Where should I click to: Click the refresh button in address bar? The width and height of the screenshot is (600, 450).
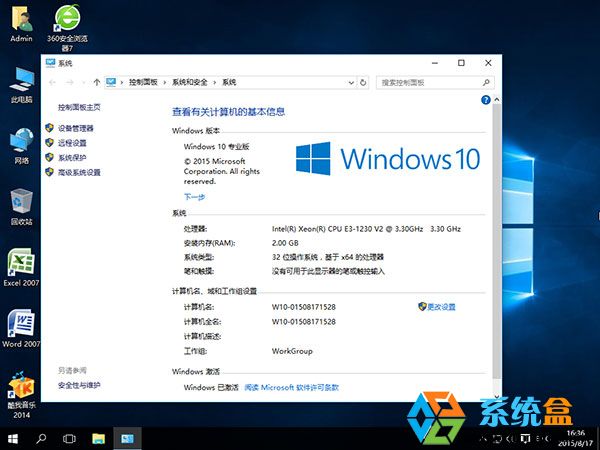[363, 82]
